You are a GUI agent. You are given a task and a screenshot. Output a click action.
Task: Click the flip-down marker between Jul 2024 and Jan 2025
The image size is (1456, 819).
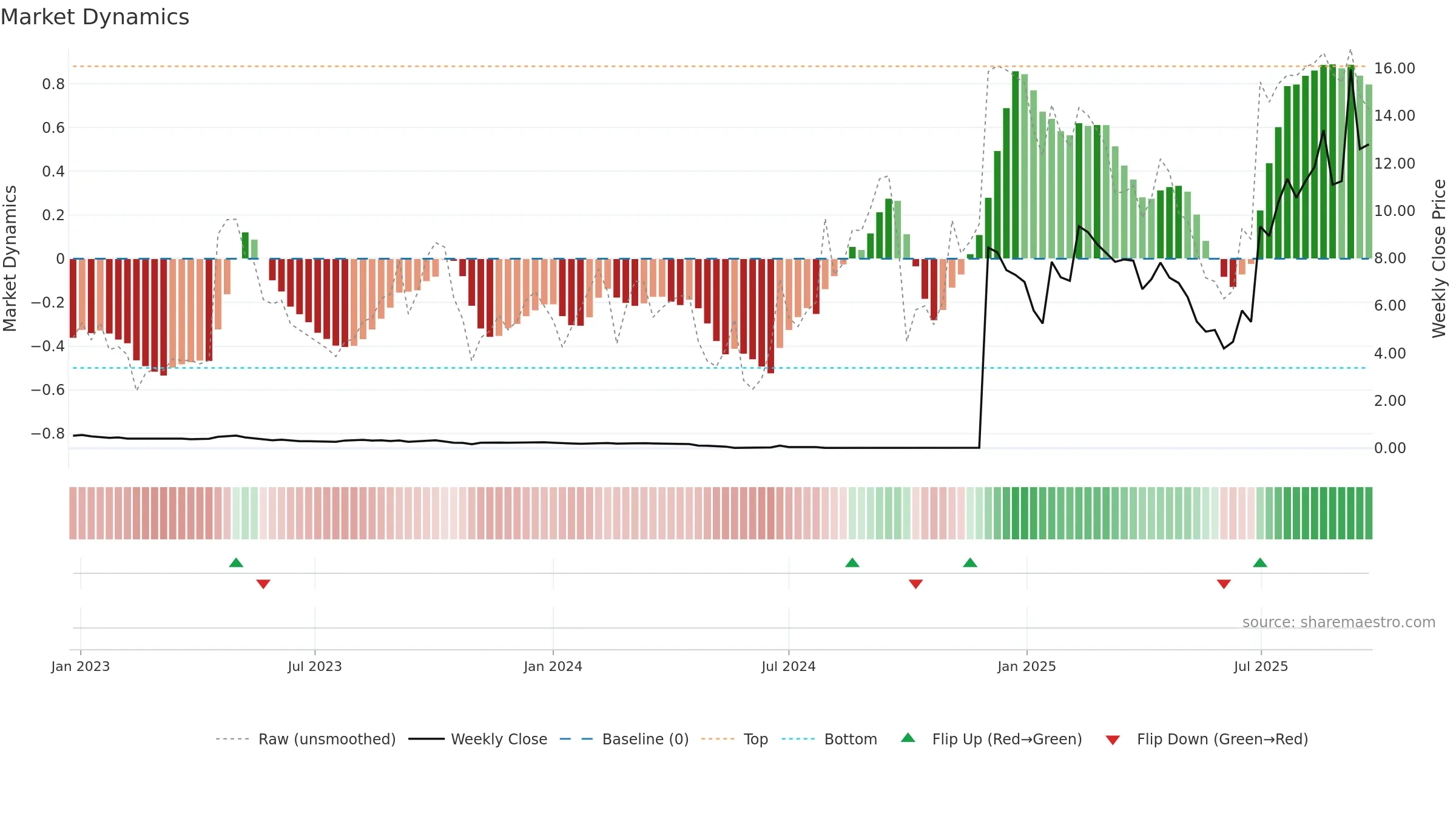click(x=916, y=584)
